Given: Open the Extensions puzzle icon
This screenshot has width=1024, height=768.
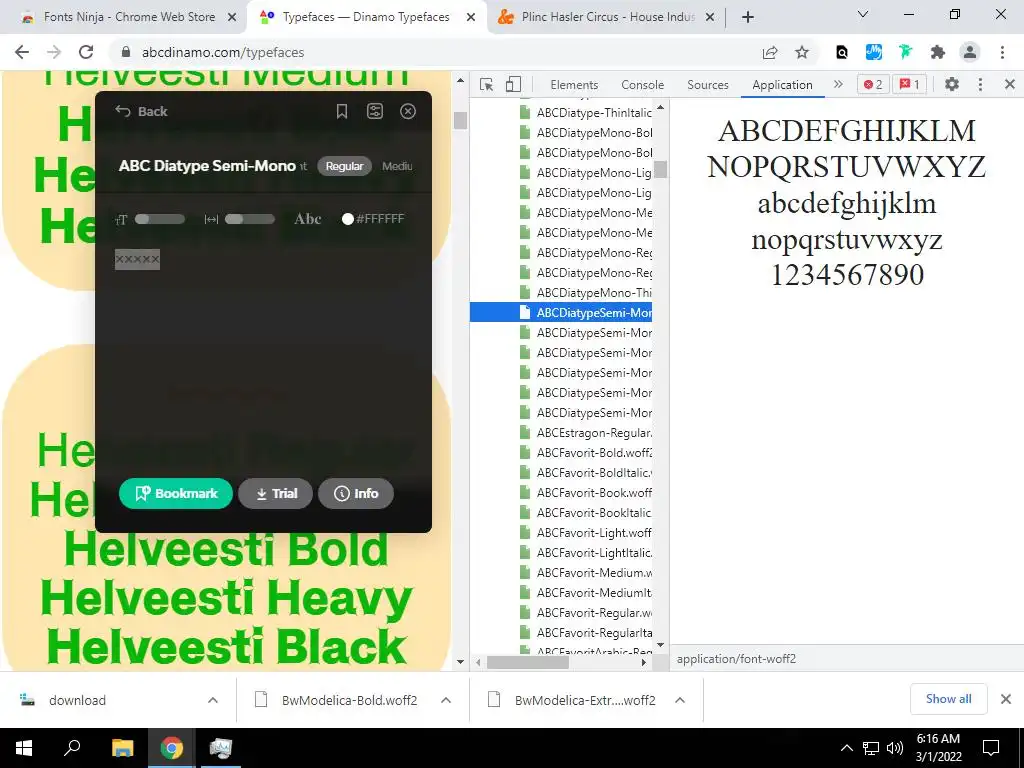Looking at the screenshot, I should (938, 52).
